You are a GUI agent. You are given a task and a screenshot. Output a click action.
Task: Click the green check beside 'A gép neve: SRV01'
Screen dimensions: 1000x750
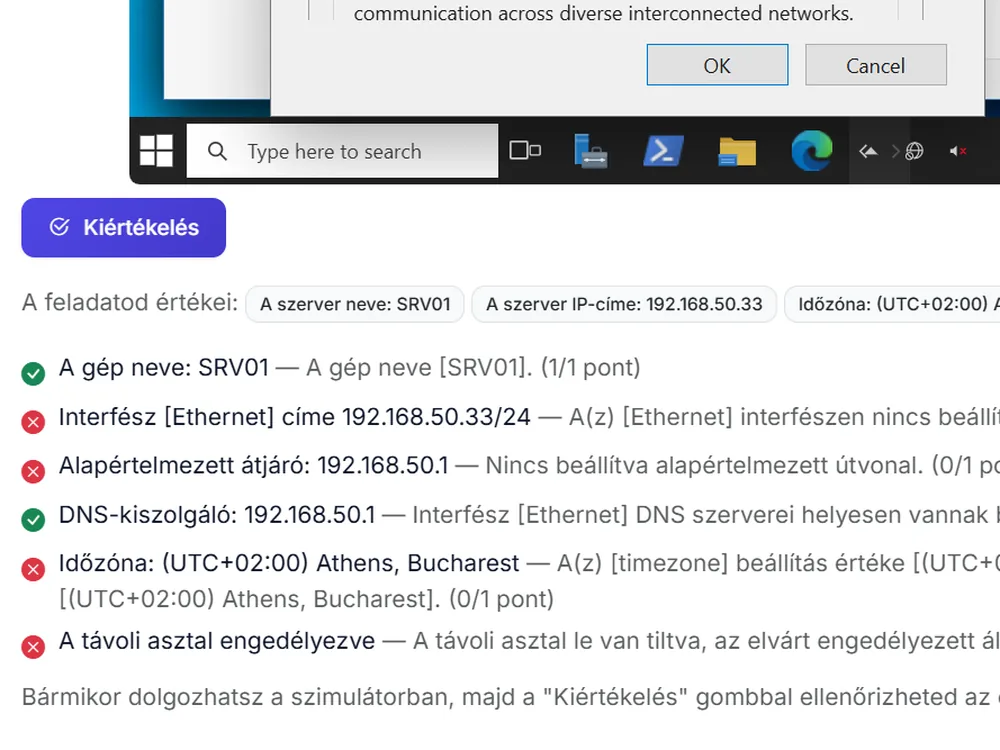(x=33, y=373)
